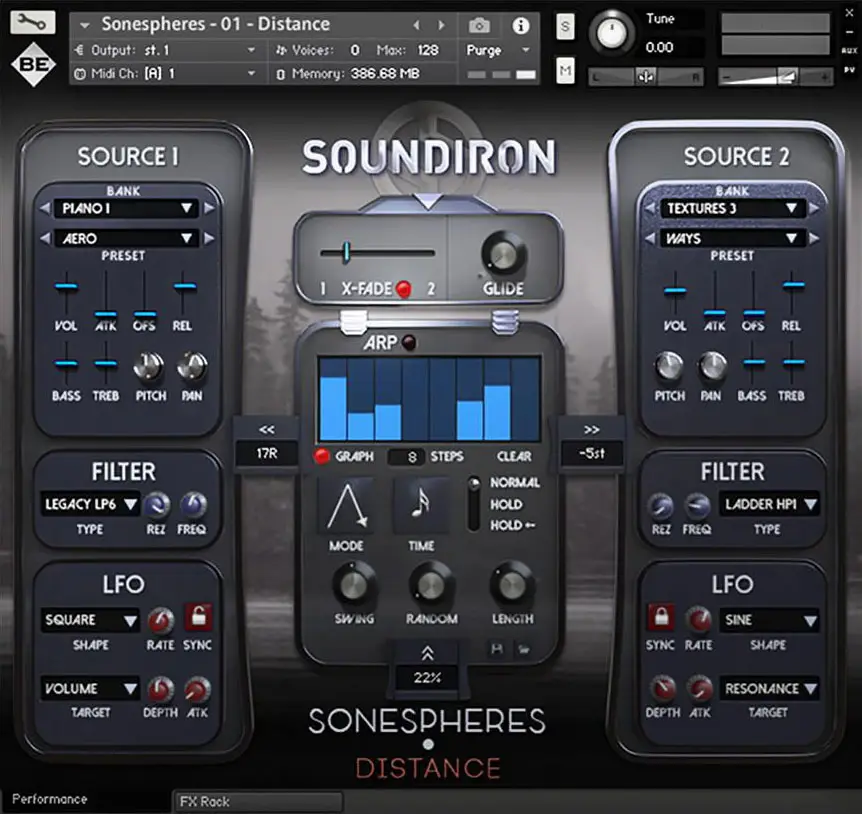Adjust the Source 2 Rel slider

[x=793, y=286]
